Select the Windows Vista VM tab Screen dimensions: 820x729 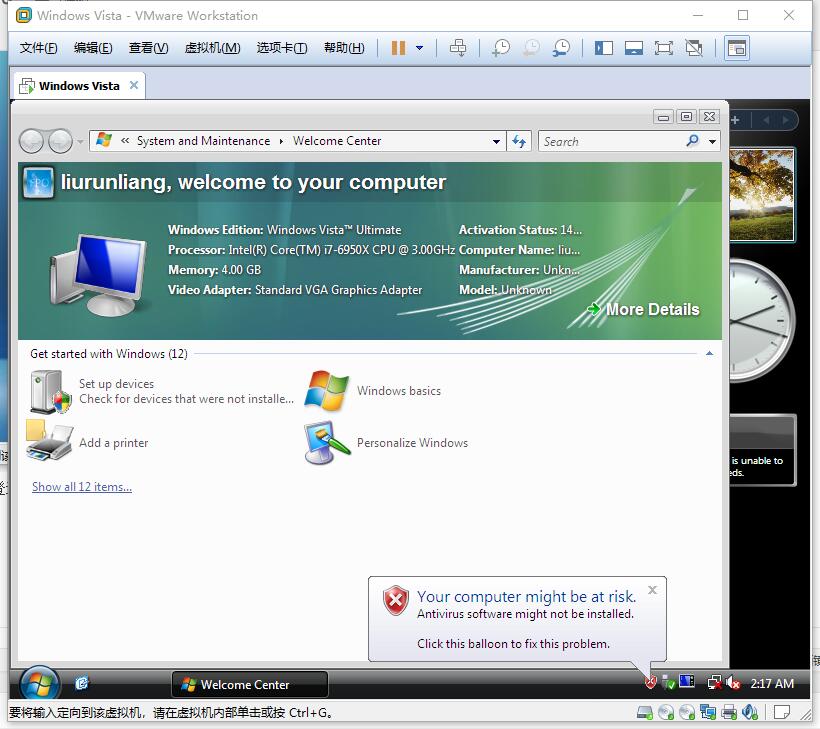(78, 86)
